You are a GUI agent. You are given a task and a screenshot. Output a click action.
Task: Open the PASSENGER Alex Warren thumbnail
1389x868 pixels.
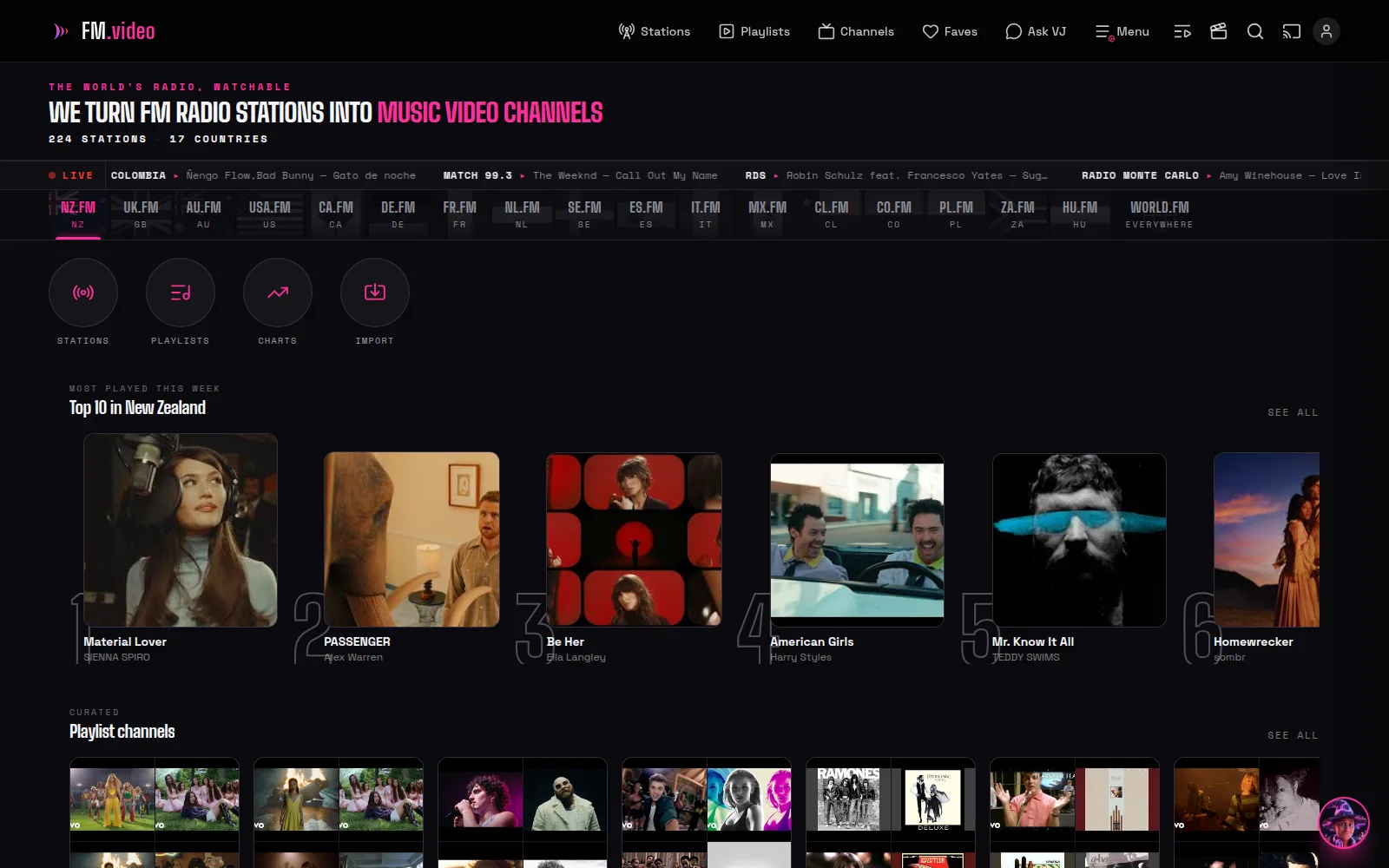[x=411, y=539]
